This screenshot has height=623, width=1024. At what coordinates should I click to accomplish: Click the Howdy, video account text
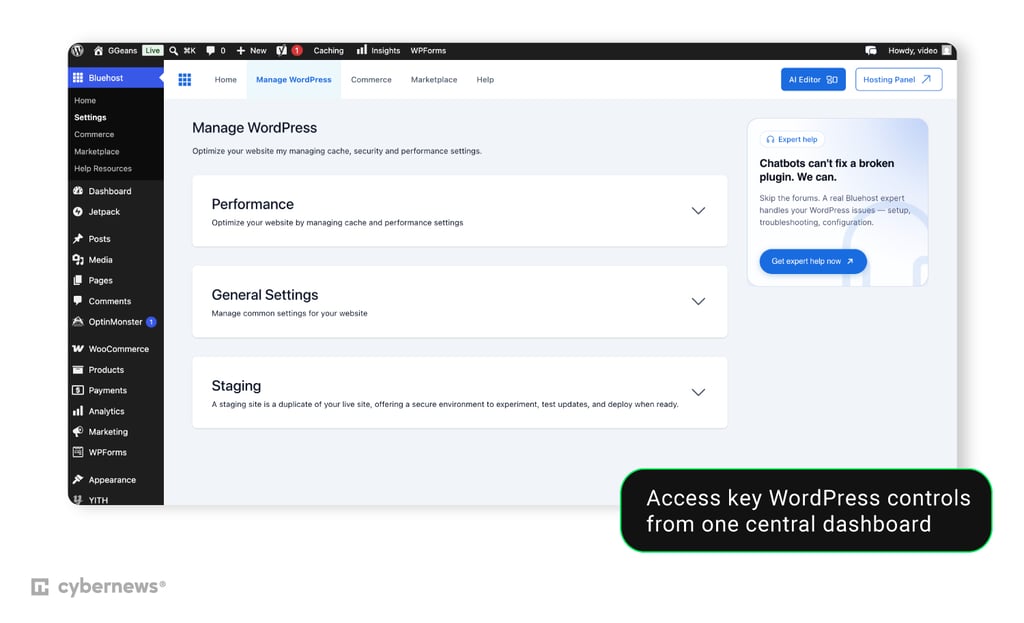coord(912,50)
